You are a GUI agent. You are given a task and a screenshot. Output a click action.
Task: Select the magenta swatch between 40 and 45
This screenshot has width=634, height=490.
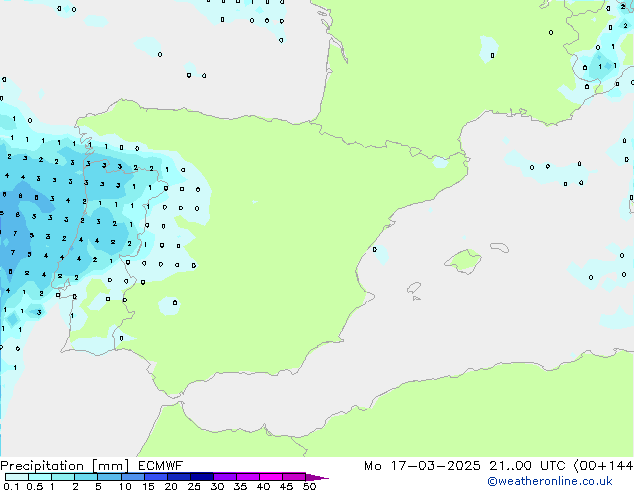click(x=271, y=477)
